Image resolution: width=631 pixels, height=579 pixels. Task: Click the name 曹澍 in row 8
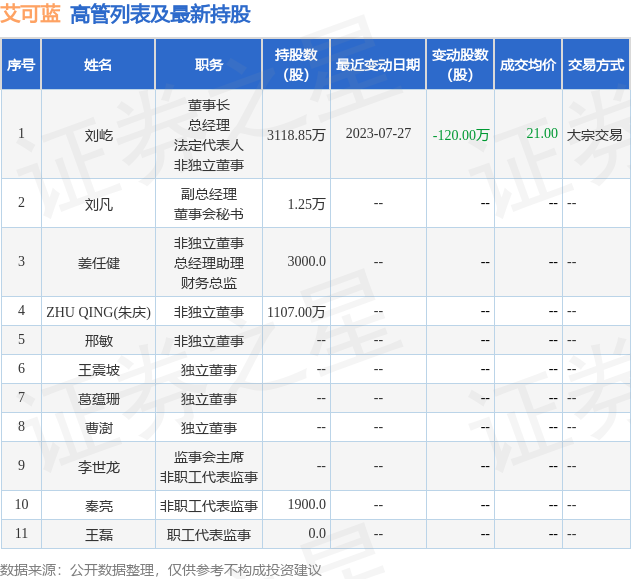coord(99,428)
